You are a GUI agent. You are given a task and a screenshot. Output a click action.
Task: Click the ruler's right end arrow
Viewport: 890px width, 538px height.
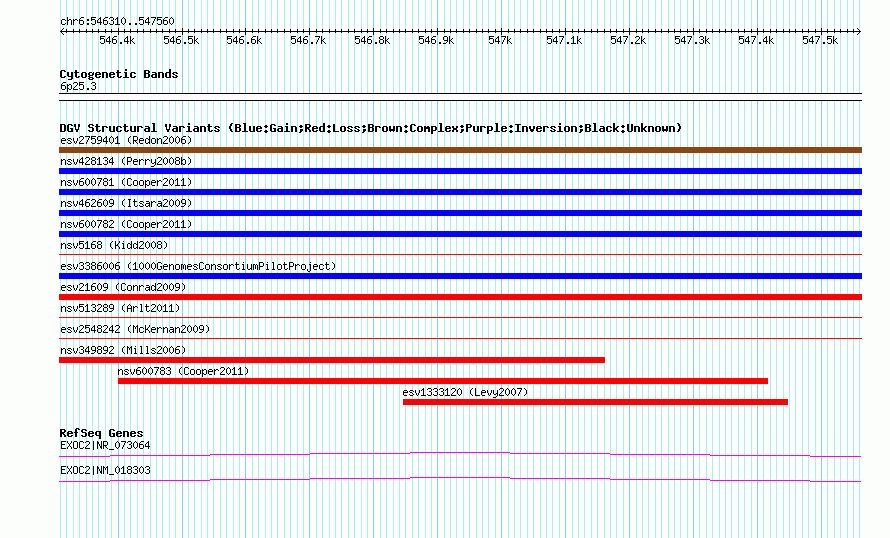point(859,31)
